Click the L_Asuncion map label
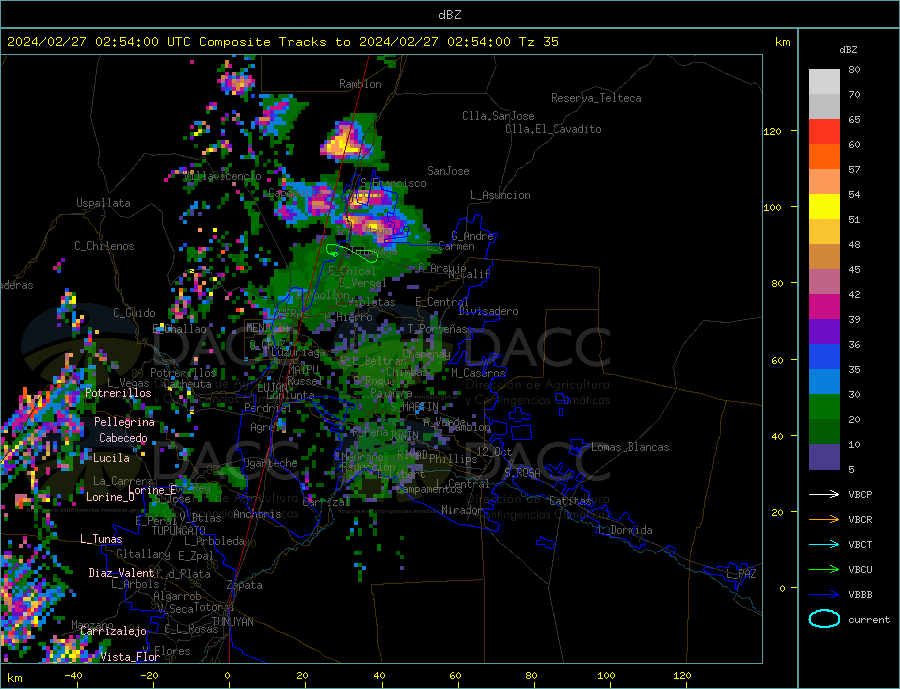Image resolution: width=900 pixels, height=689 pixels. tap(500, 195)
